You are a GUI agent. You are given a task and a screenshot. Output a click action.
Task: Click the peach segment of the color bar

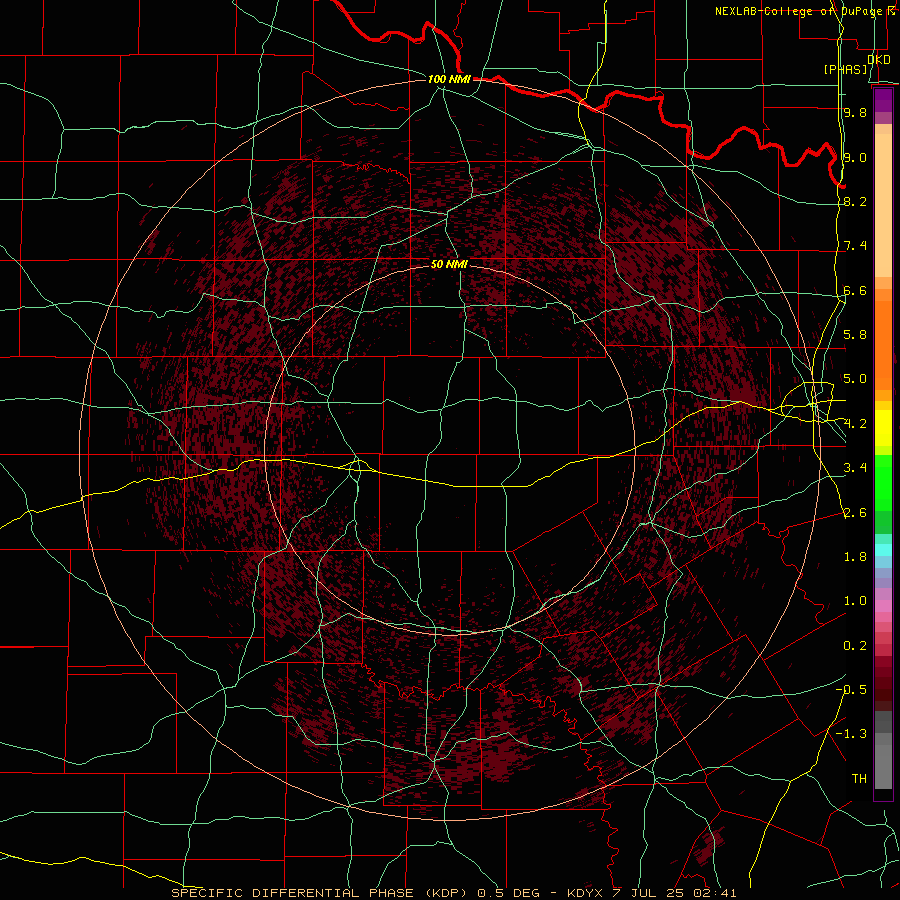883,205
